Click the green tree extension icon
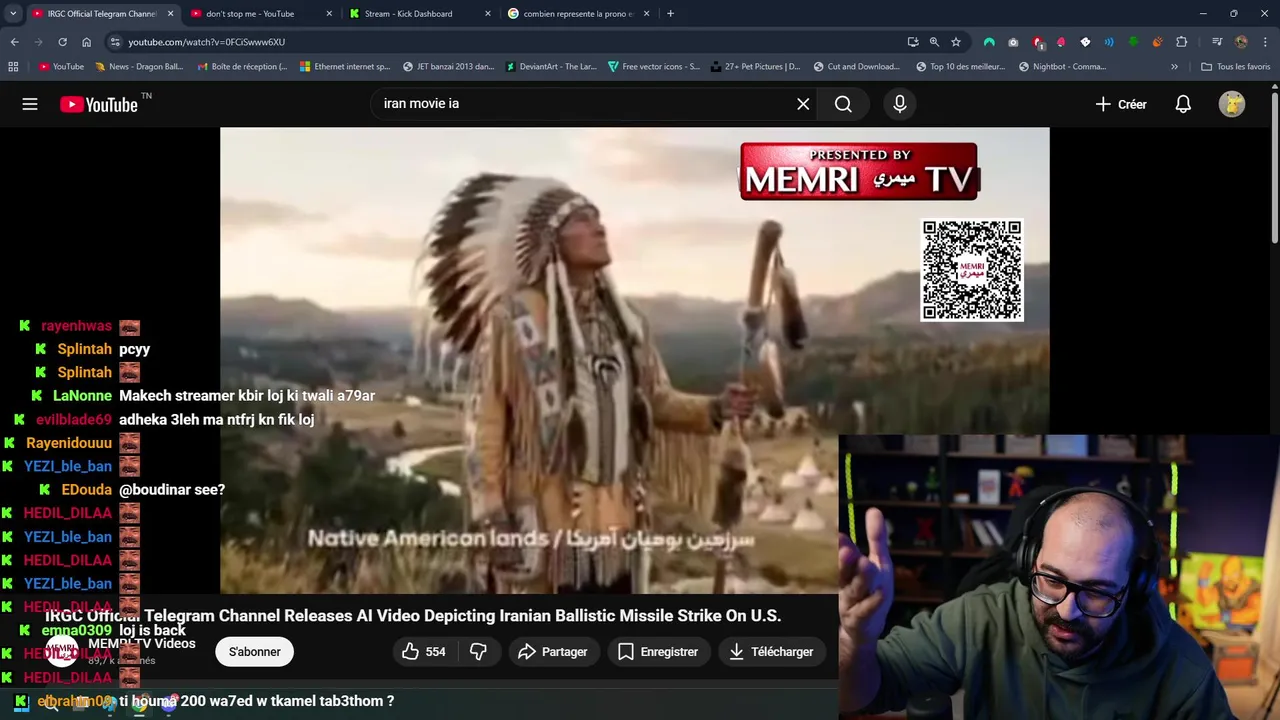 [1133, 42]
